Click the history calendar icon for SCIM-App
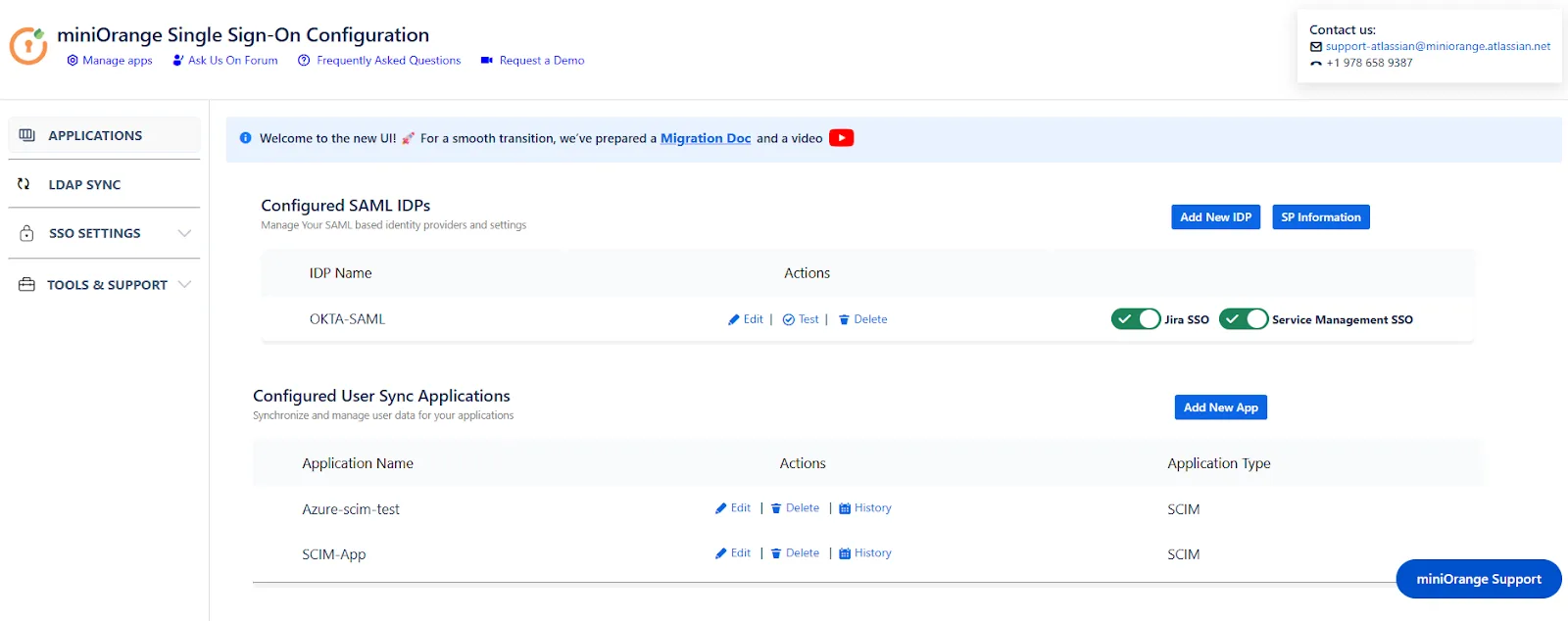The height and width of the screenshot is (621, 1568). pos(845,553)
